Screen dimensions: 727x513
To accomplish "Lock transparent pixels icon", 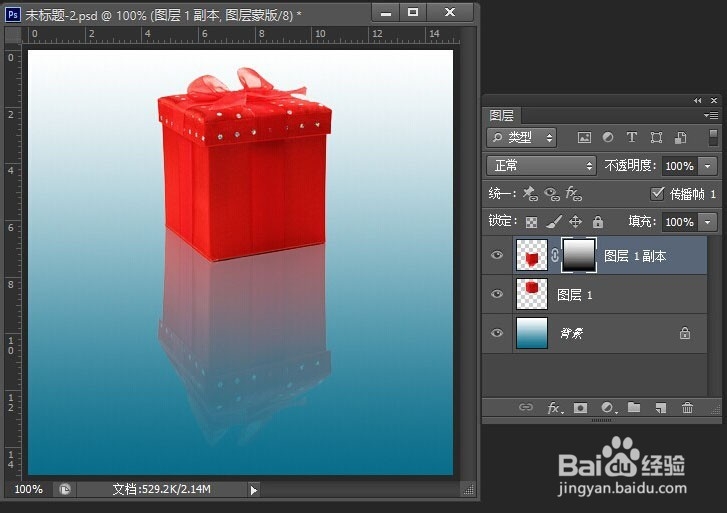I will tap(531, 222).
